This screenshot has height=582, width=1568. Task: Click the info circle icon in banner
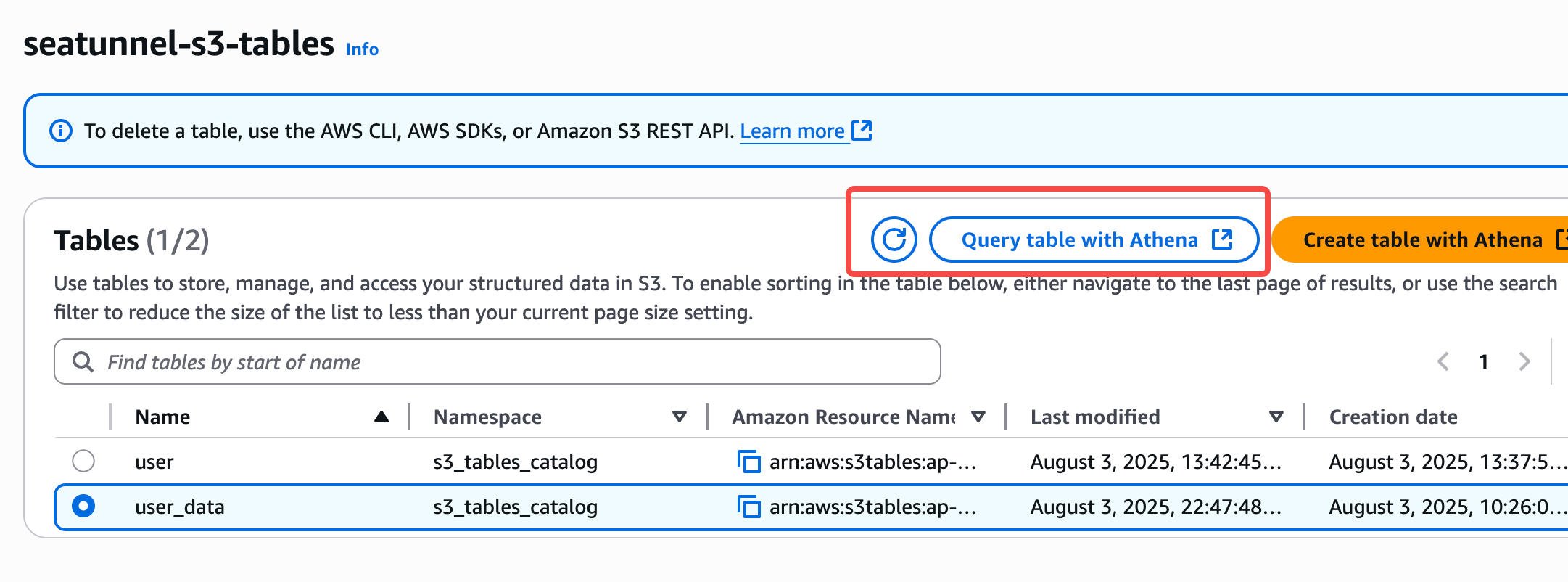pos(61,131)
